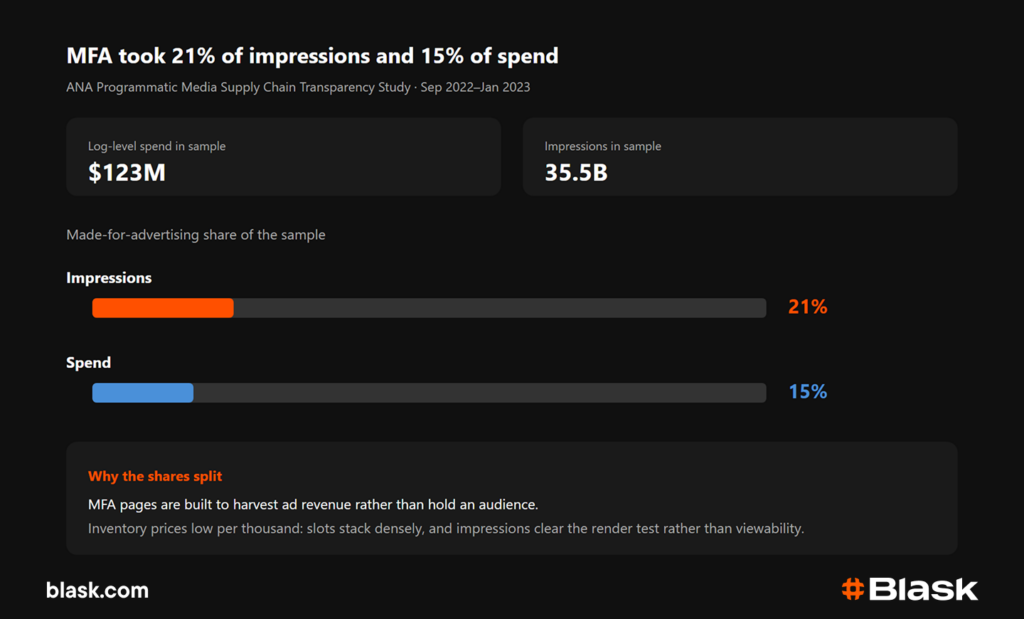
Task: Click the Impressions bar label
Action: (108, 278)
